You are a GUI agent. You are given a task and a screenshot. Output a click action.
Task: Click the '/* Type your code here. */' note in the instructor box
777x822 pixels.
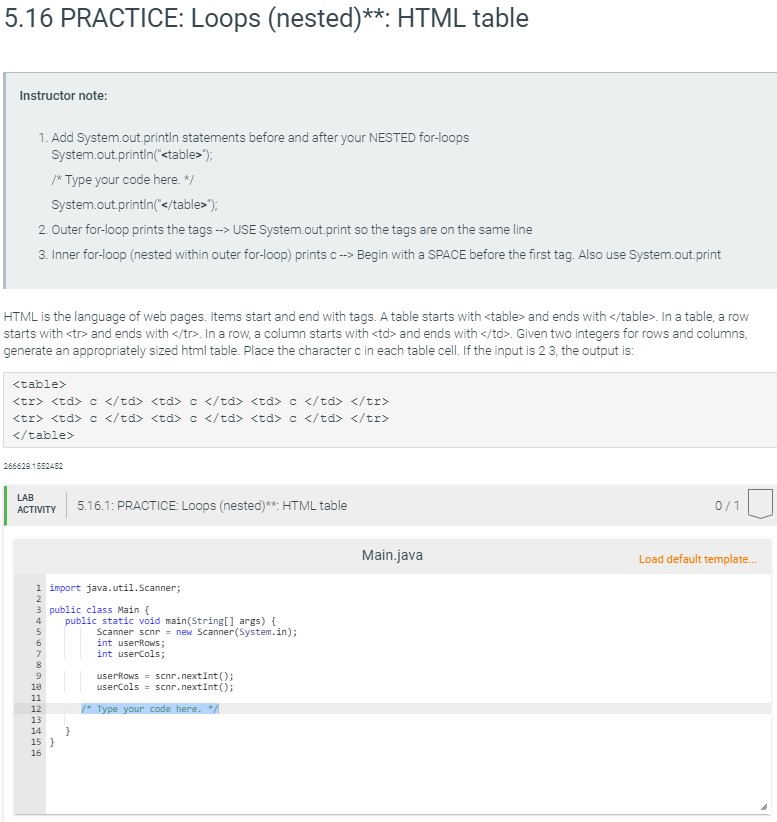pyautogui.click(x=123, y=179)
